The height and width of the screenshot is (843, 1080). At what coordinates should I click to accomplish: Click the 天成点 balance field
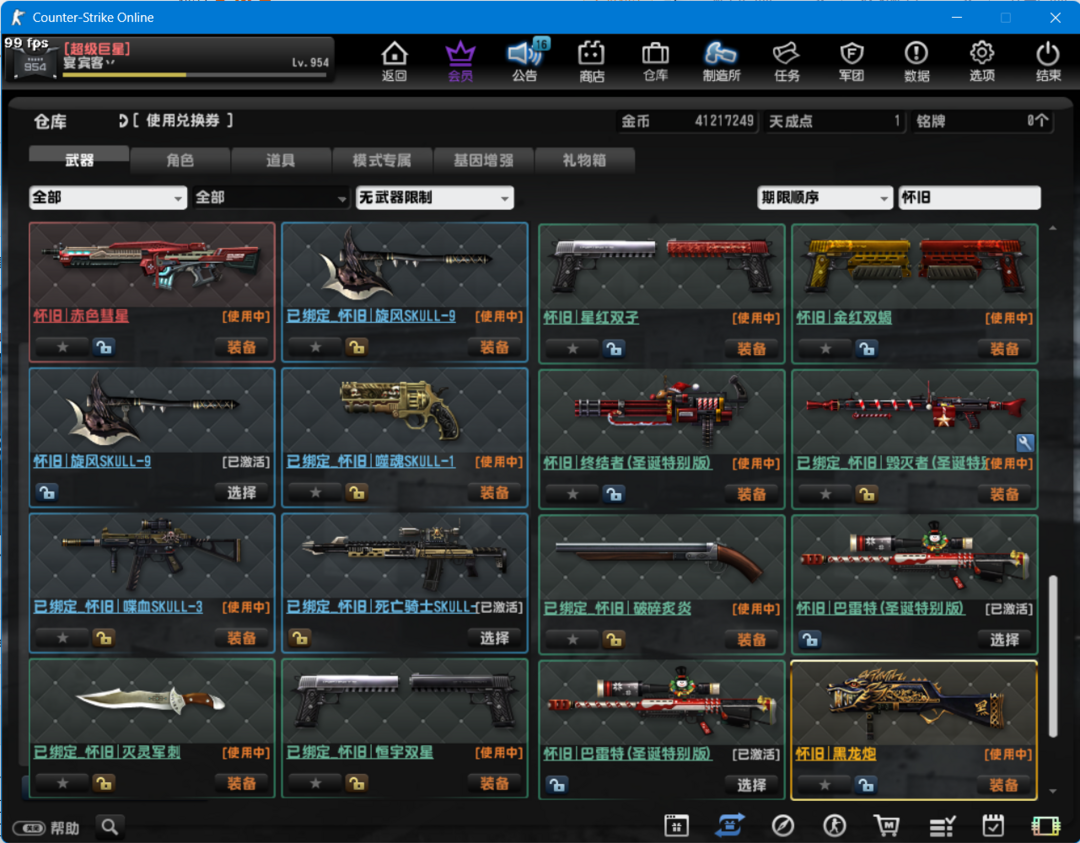[x=834, y=121]
